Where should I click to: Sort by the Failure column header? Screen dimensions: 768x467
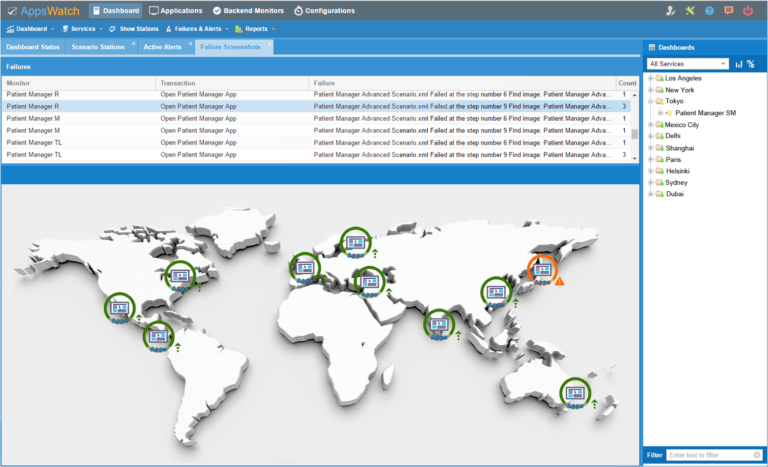click(x=462, y=83)
